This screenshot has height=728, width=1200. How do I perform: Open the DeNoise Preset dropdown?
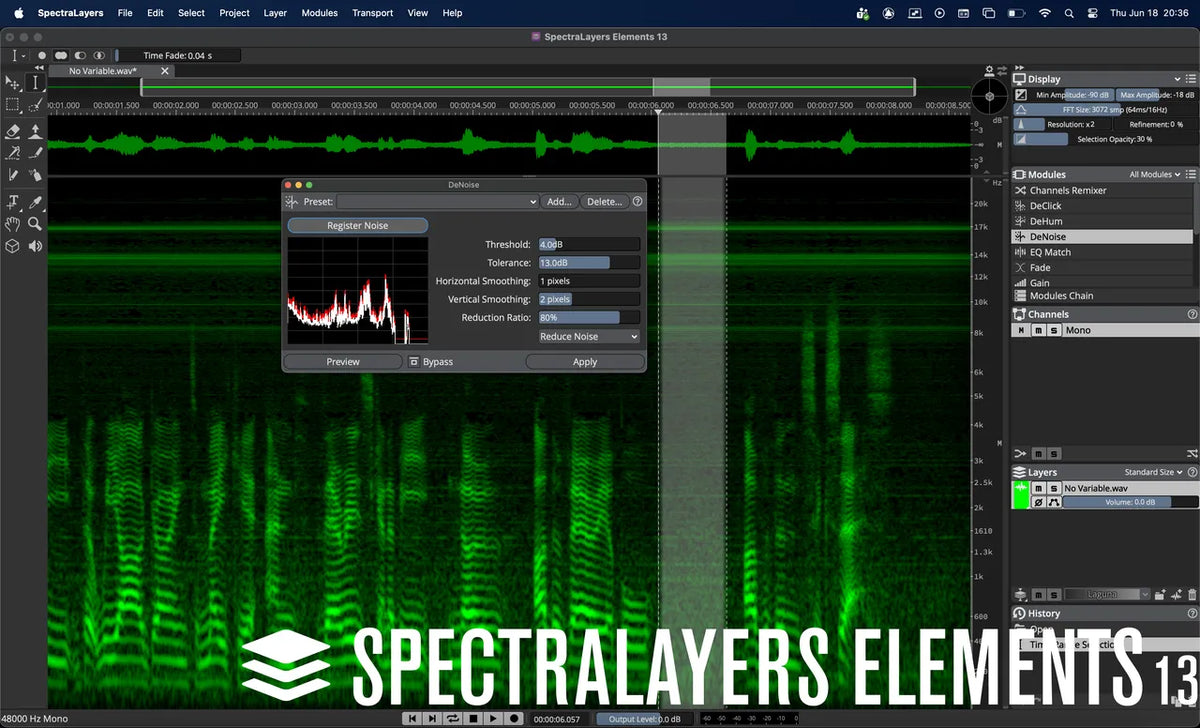(x=437, y=201)
